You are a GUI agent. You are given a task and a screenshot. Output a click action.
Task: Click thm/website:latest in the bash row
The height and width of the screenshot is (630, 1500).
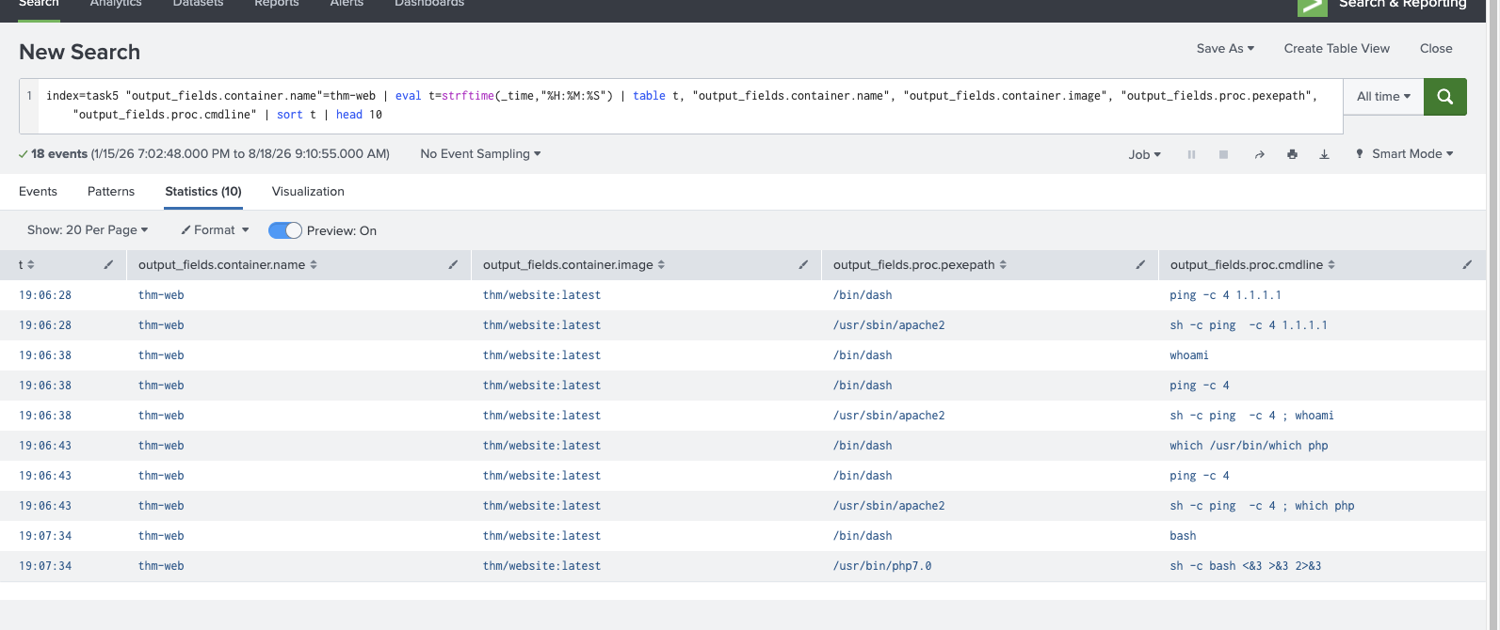pyautogui.click(x=541, y=535)
